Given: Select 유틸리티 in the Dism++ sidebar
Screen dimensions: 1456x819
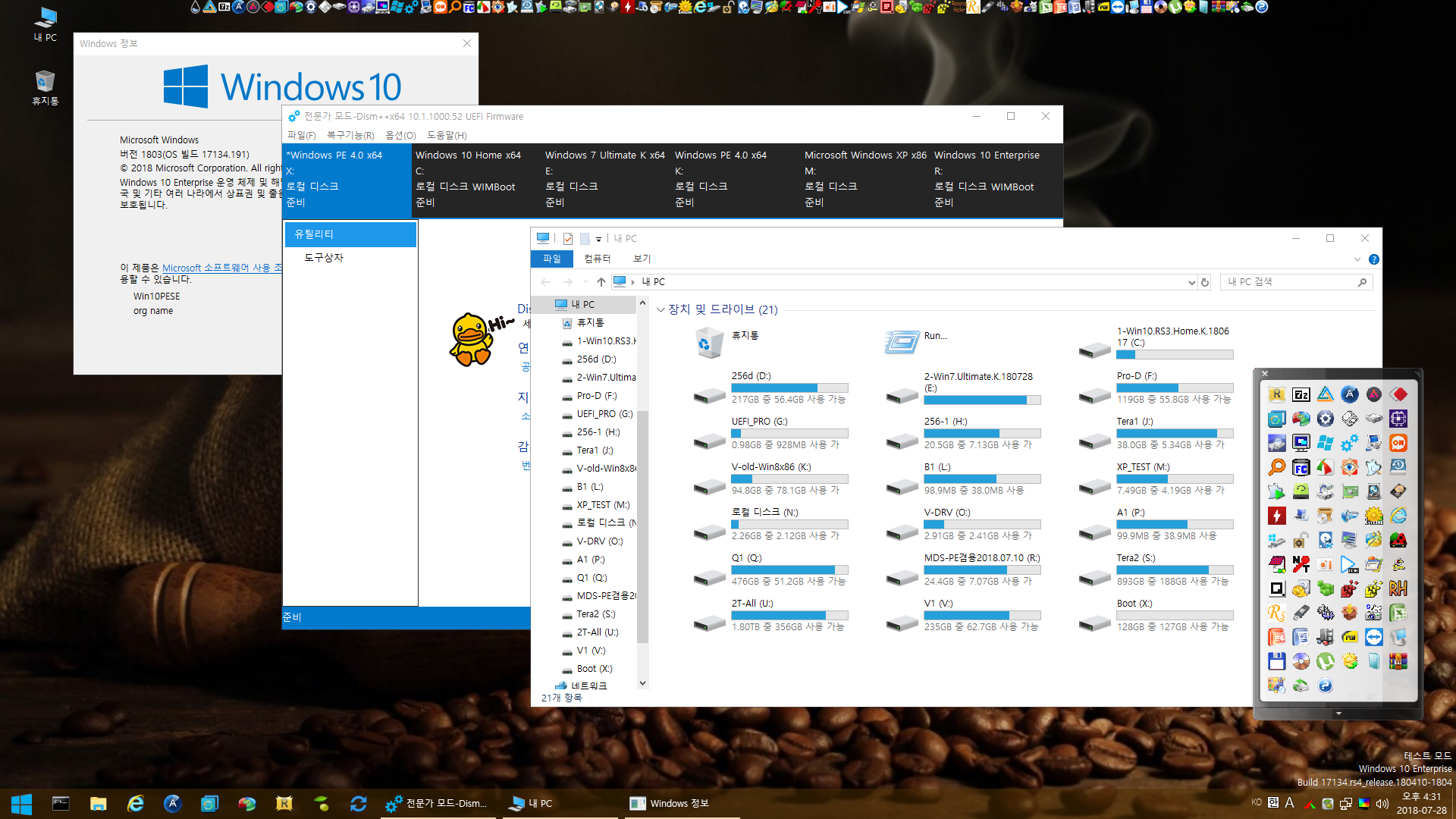Looking at the screenshot, I should (350, 234).
